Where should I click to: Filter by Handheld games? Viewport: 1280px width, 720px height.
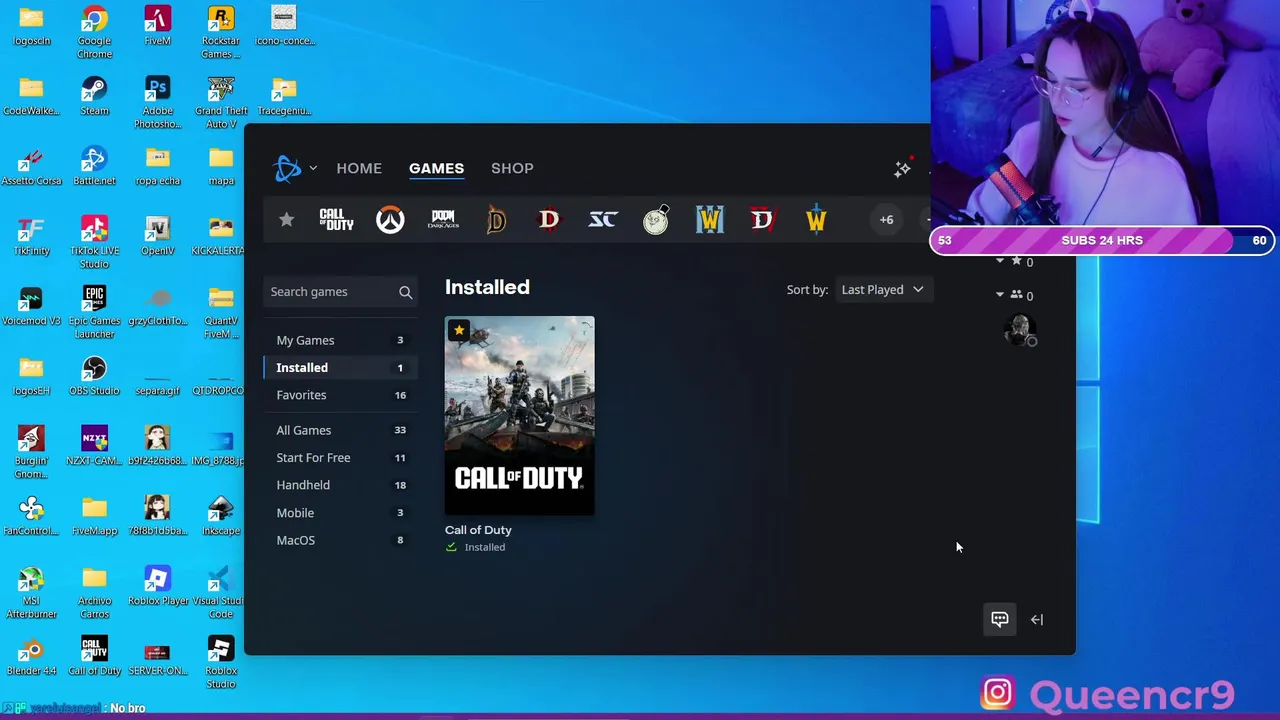tap(341, 485)
